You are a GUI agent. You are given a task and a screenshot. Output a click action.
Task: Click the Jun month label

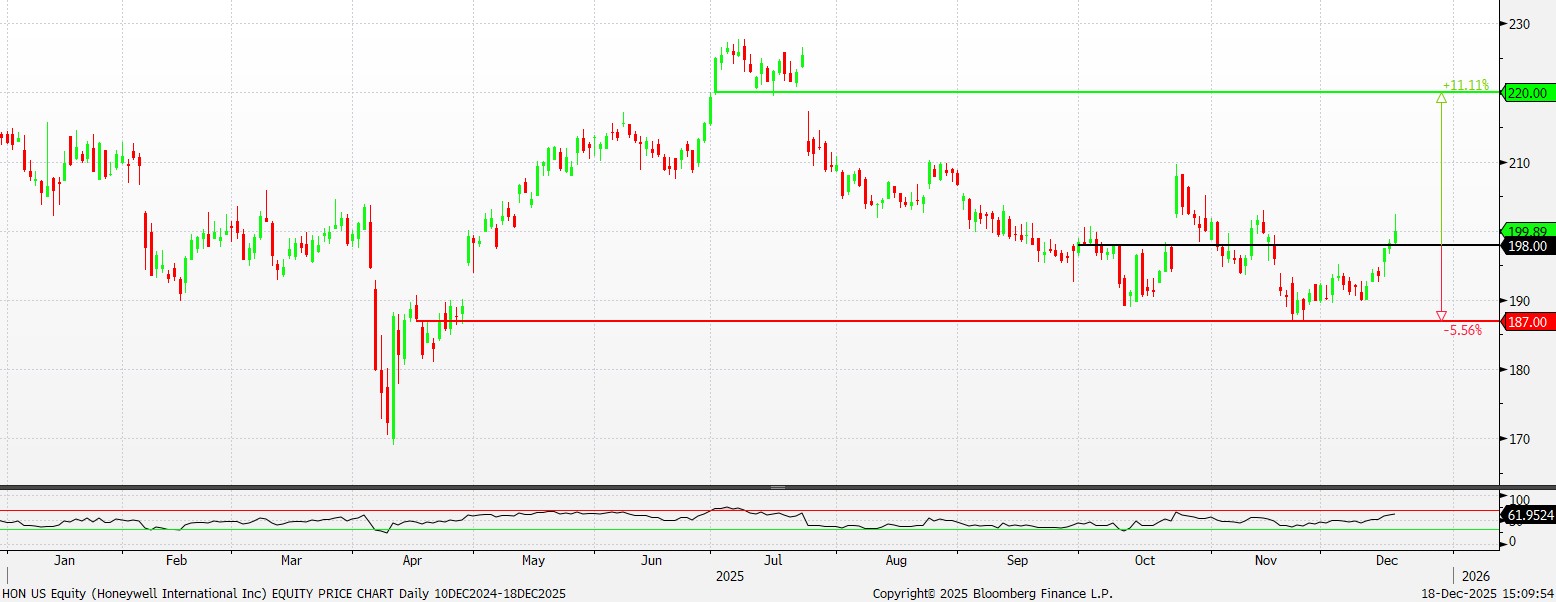[x=651, y=561]
